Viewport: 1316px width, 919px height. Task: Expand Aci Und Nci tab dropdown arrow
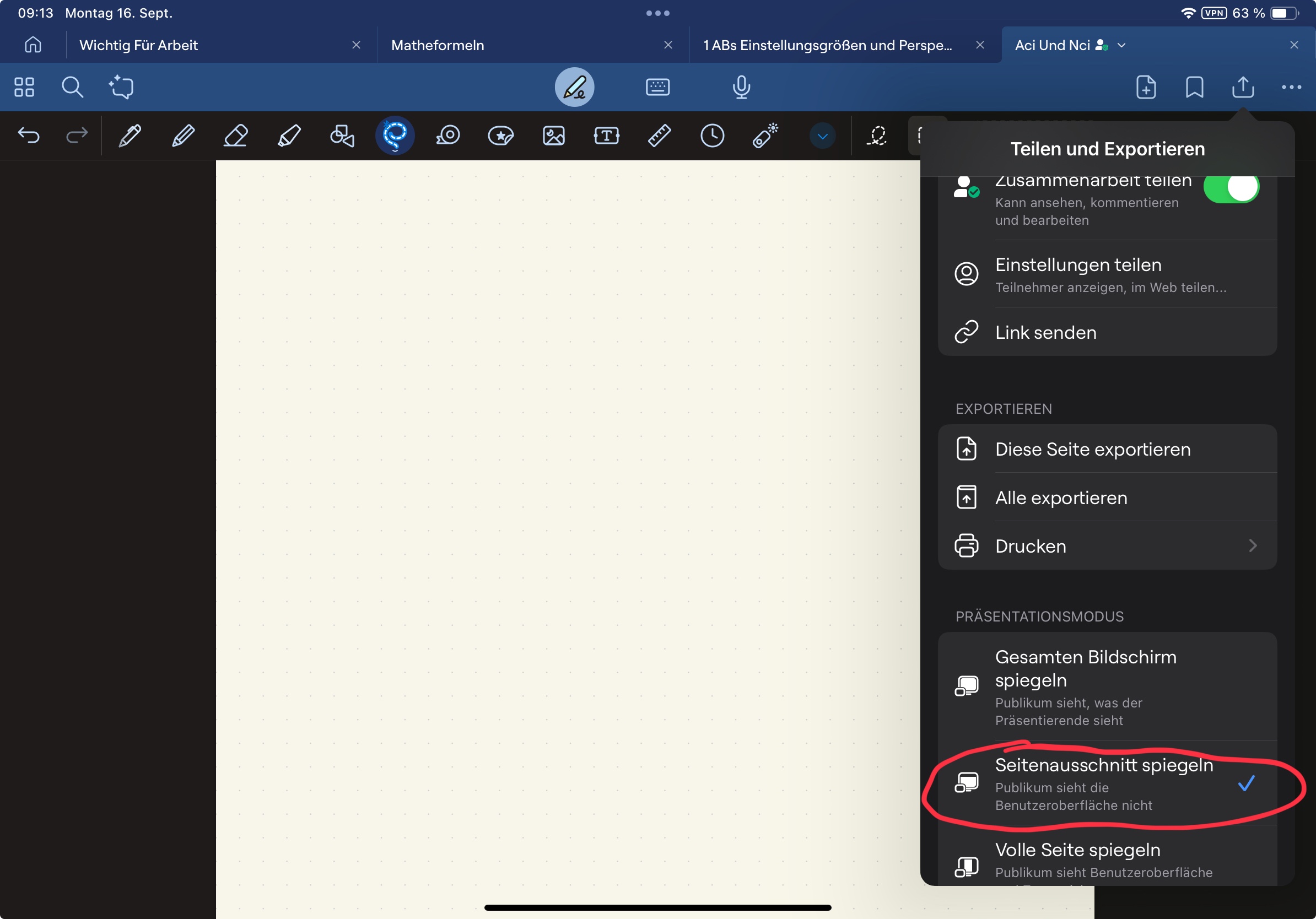coord(1121,45)
